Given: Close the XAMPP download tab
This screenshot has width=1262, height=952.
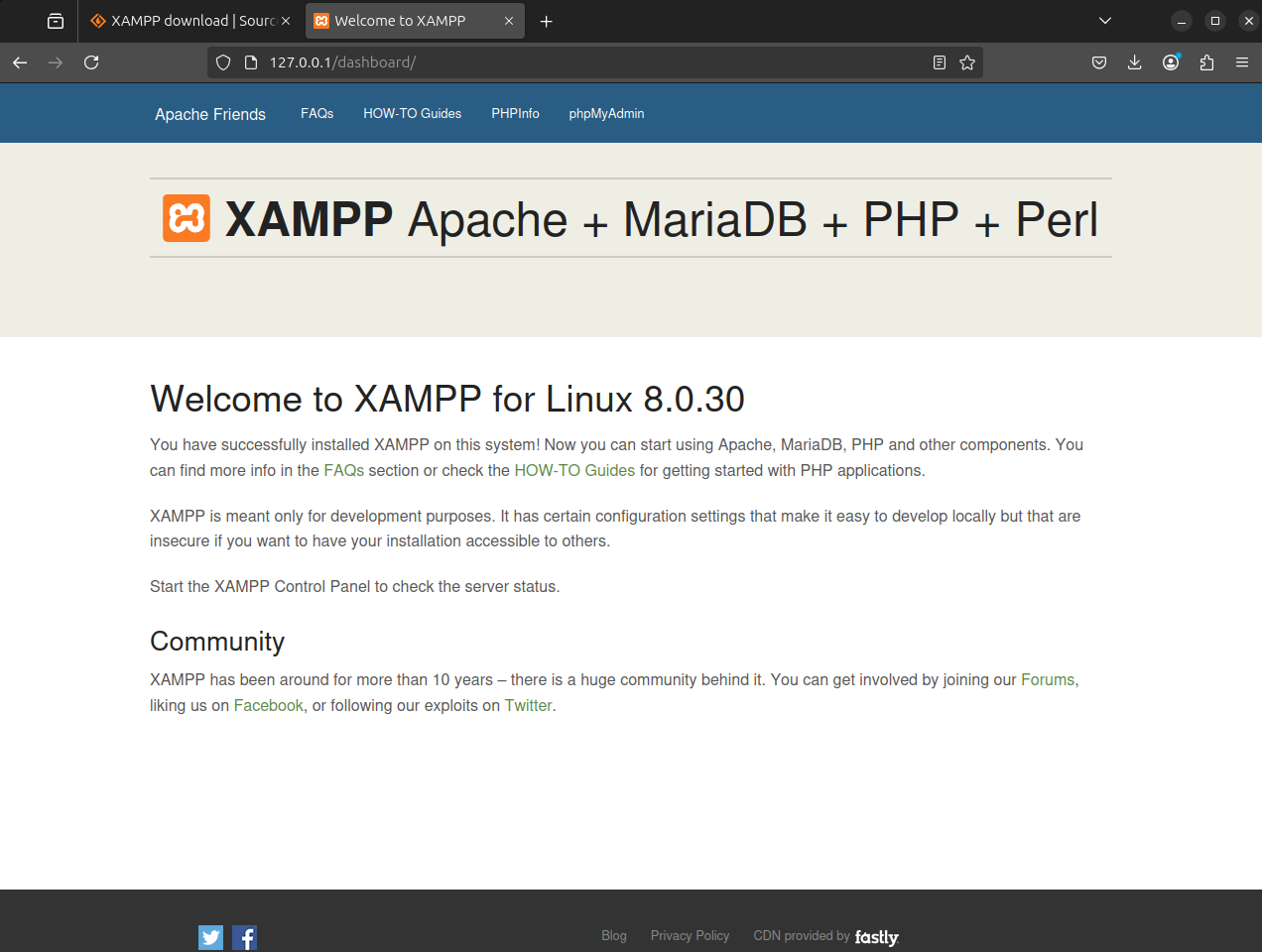Looking at the screenshot, I should tap(286, 21).
